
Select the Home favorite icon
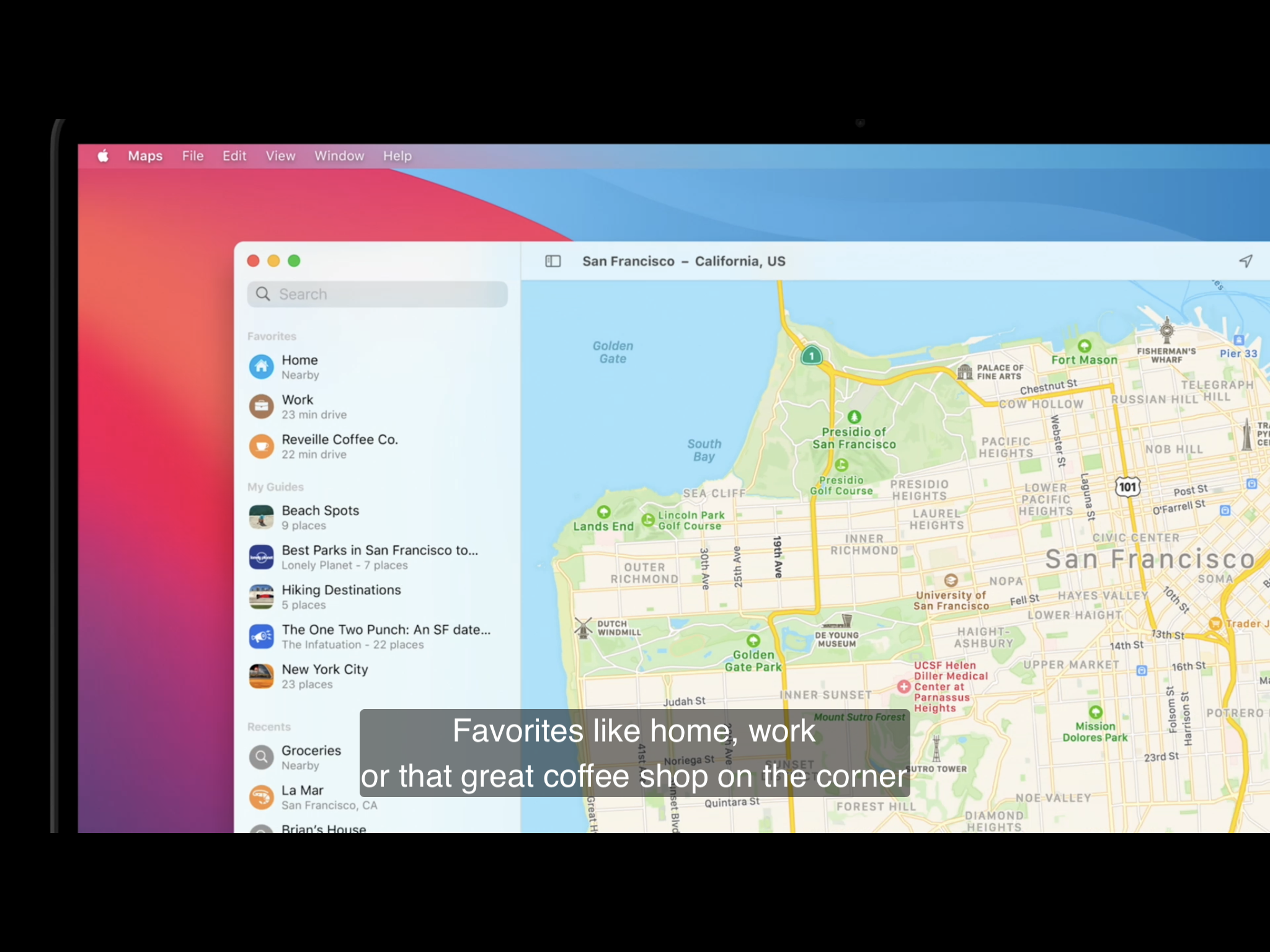click(262, 367)
